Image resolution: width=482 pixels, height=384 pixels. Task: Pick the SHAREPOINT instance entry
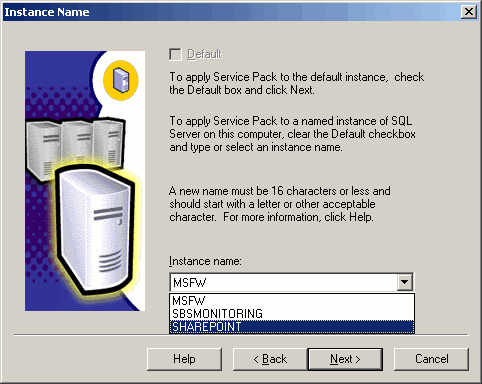(x=292, y=327)
